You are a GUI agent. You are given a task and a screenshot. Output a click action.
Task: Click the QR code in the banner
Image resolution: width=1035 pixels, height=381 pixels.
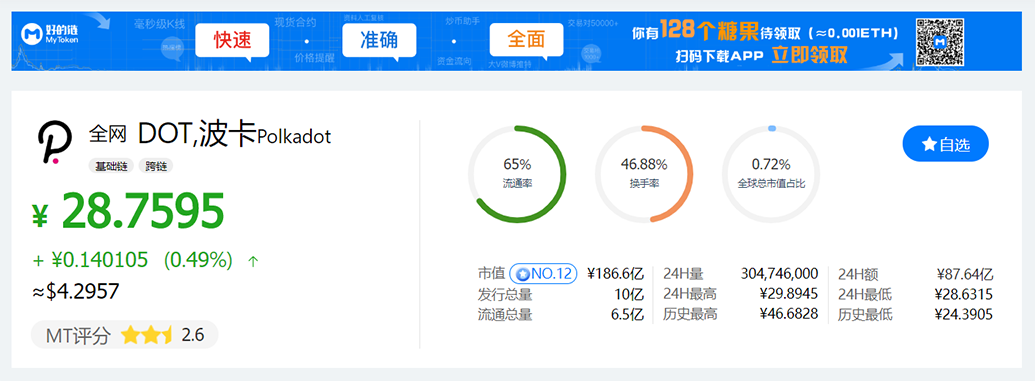[939, 41]
